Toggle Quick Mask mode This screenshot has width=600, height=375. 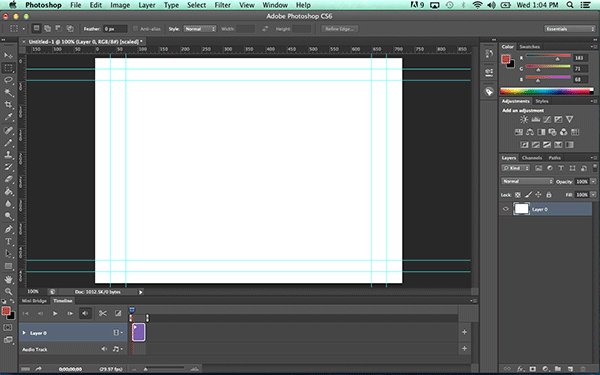click(x=8, y=328)
